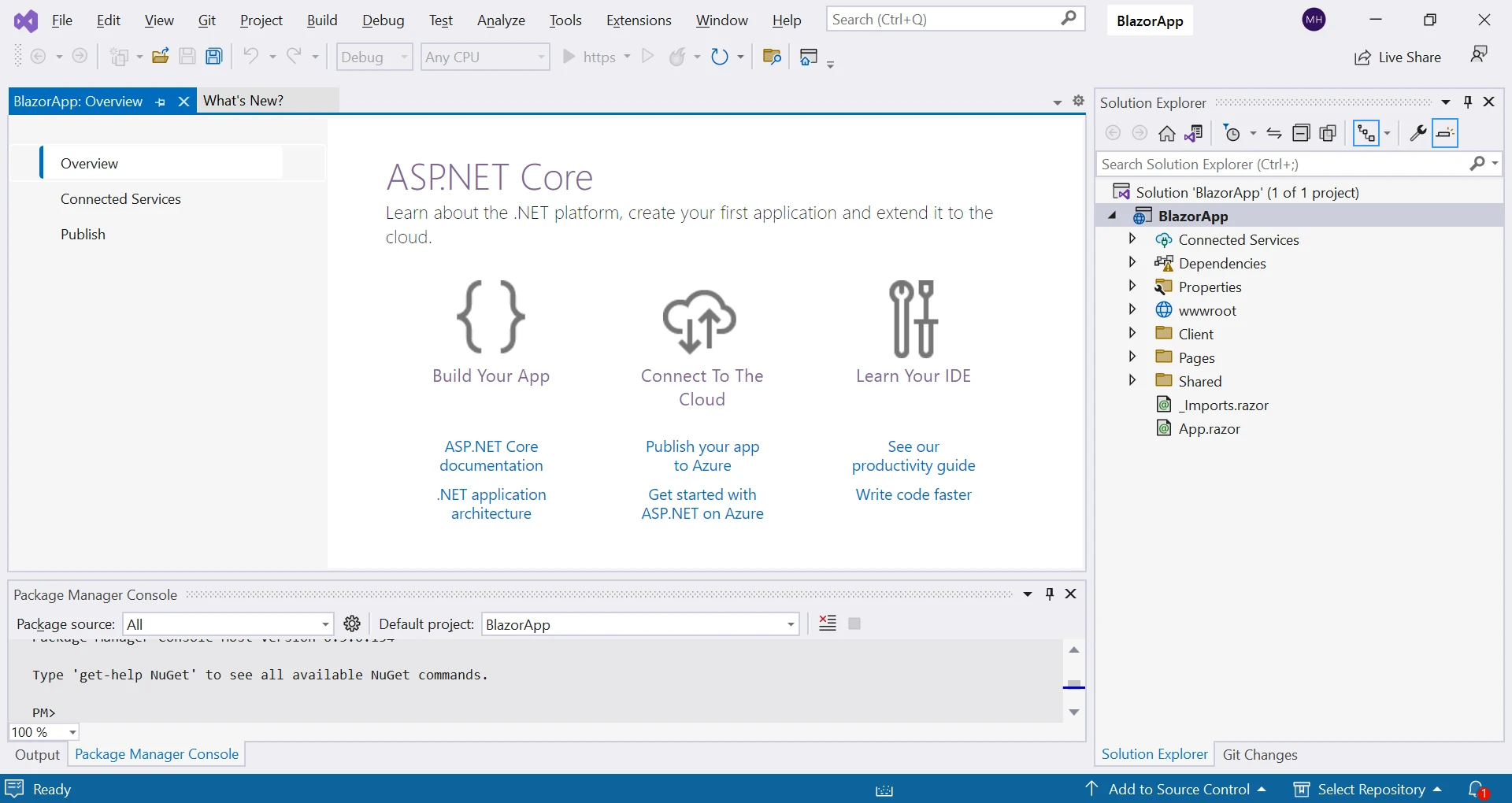Collapse All in Solution Explorer
This screenshot has width=1512, height=803.
tap(1301, 134)
